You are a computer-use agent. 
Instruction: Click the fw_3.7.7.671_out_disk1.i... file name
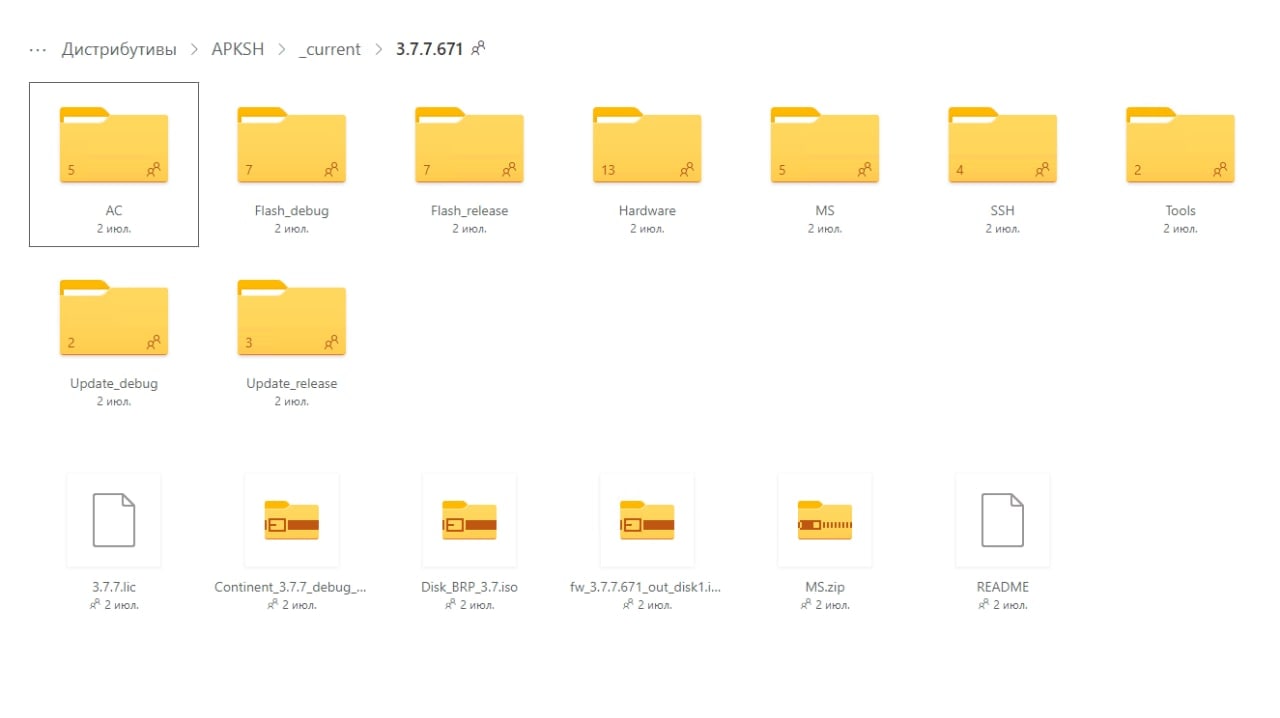coord(647,587)
